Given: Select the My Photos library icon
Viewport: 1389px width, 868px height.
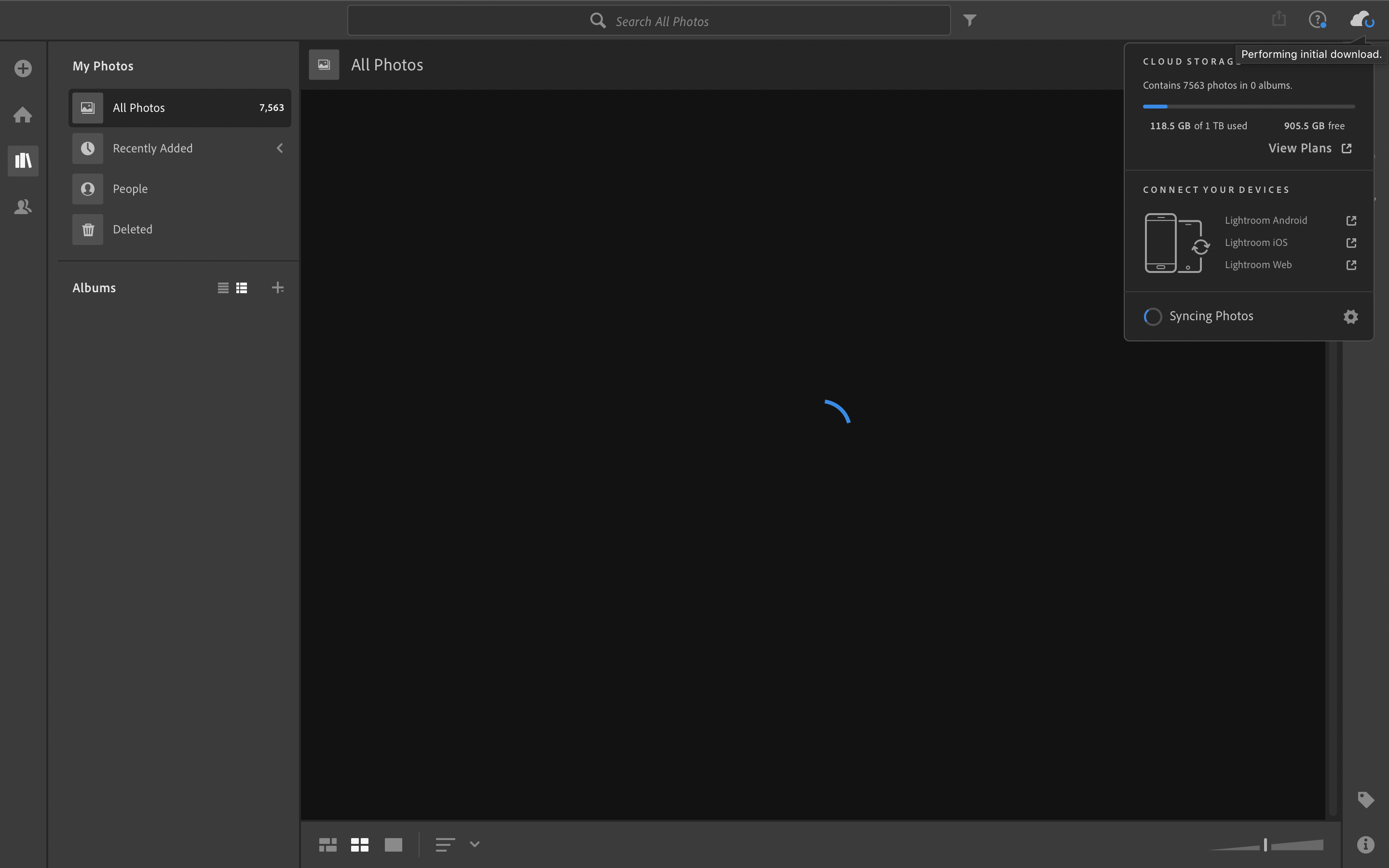Looking at the screenshot, I should click(23, 161).
